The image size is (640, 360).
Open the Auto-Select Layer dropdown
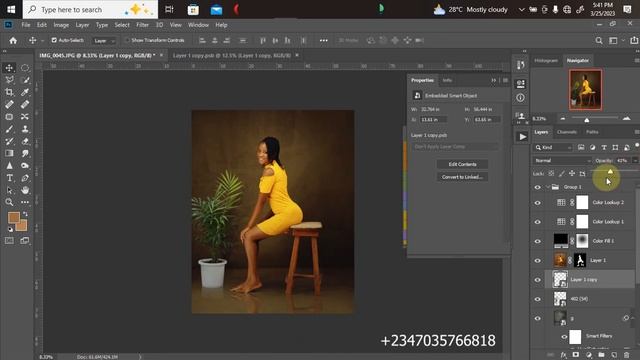104,40
